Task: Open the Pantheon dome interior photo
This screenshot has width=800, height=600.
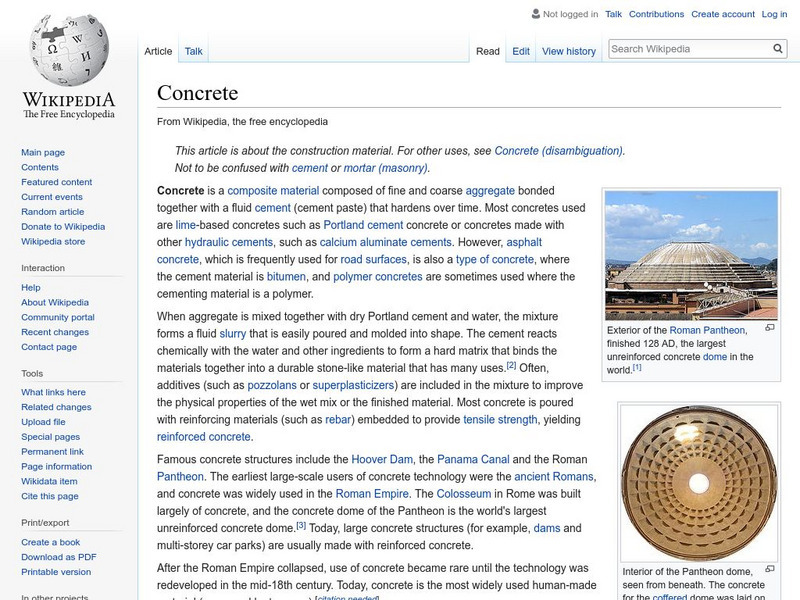Action: pos(698,483)
